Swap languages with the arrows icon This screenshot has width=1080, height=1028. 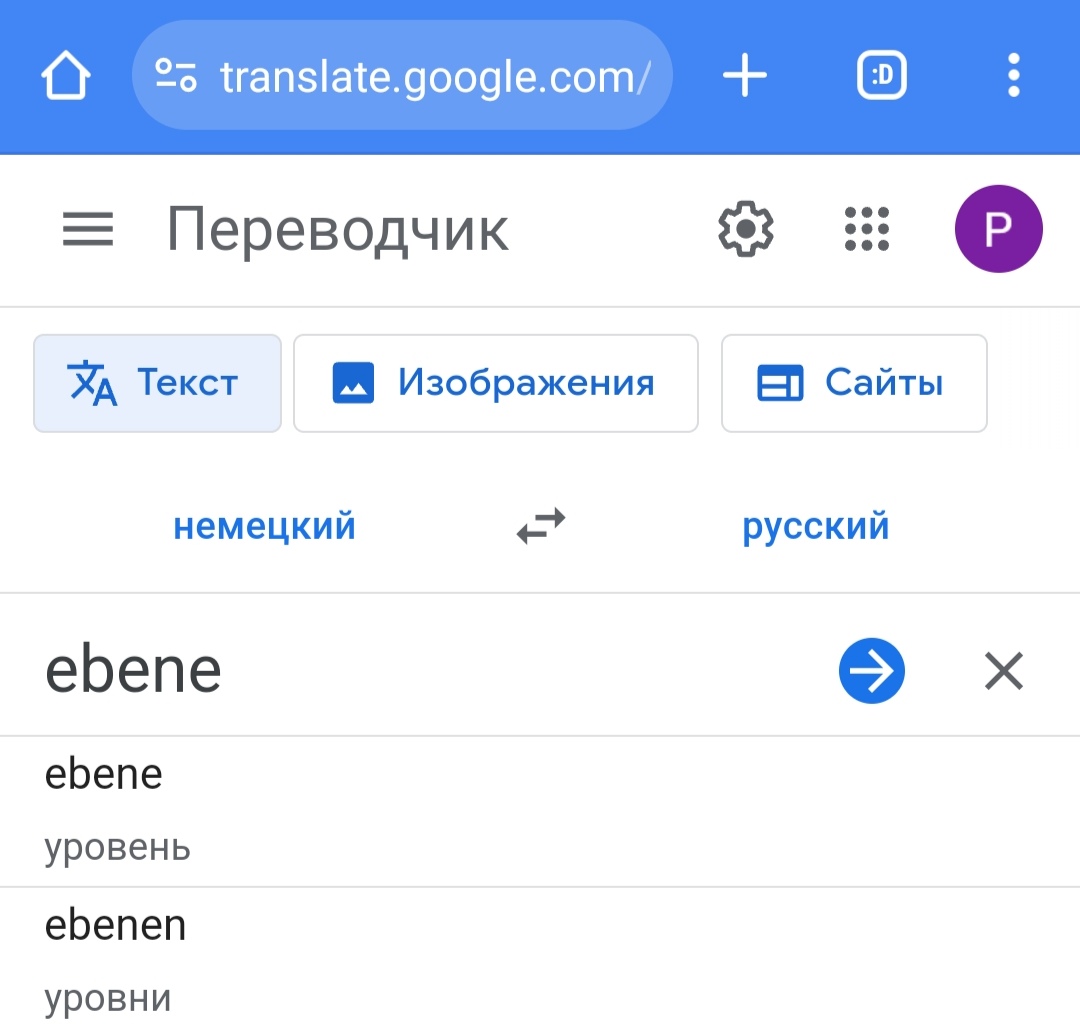coord(541,525)
